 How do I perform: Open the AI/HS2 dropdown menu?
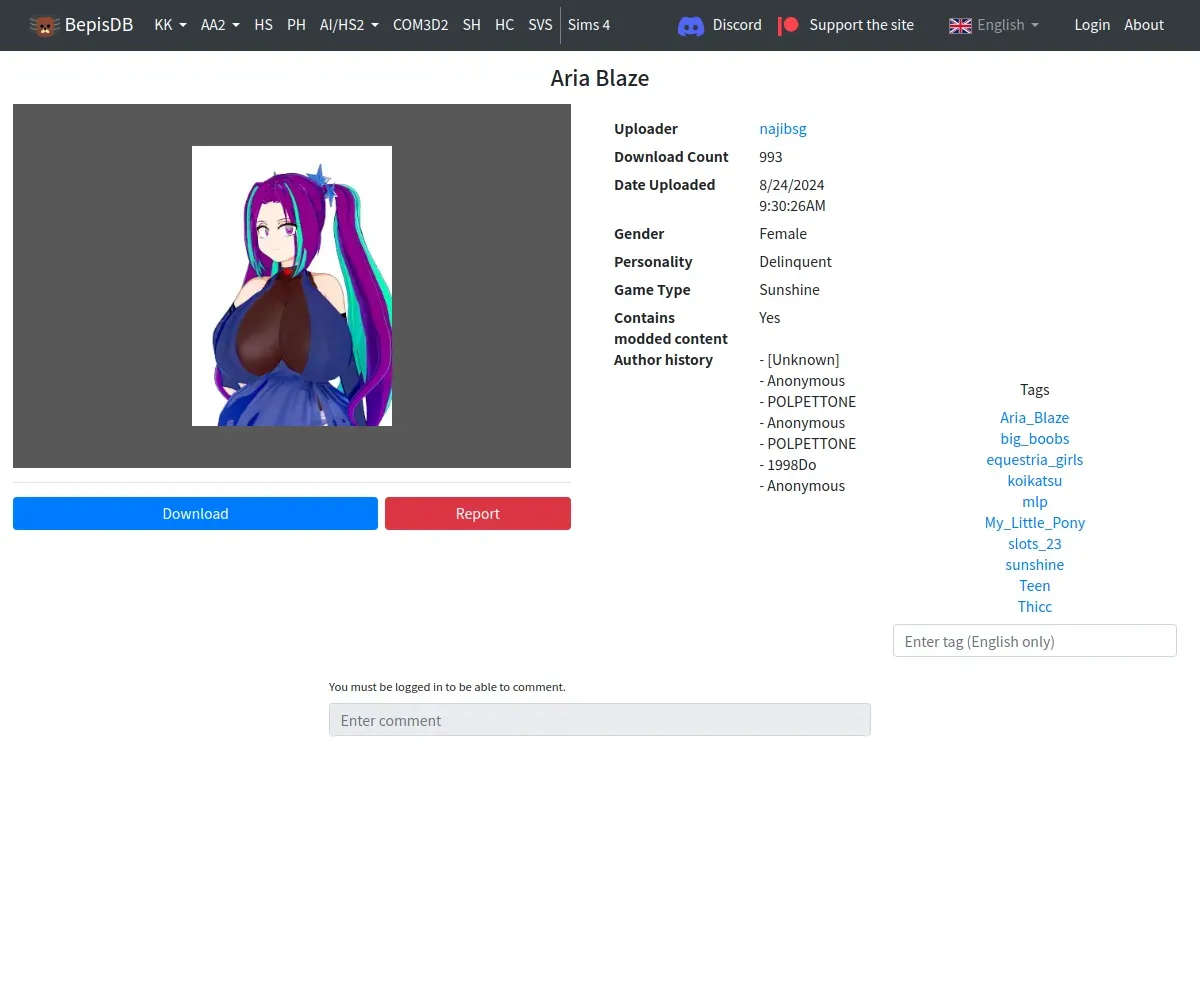click(x=349, y=25)
